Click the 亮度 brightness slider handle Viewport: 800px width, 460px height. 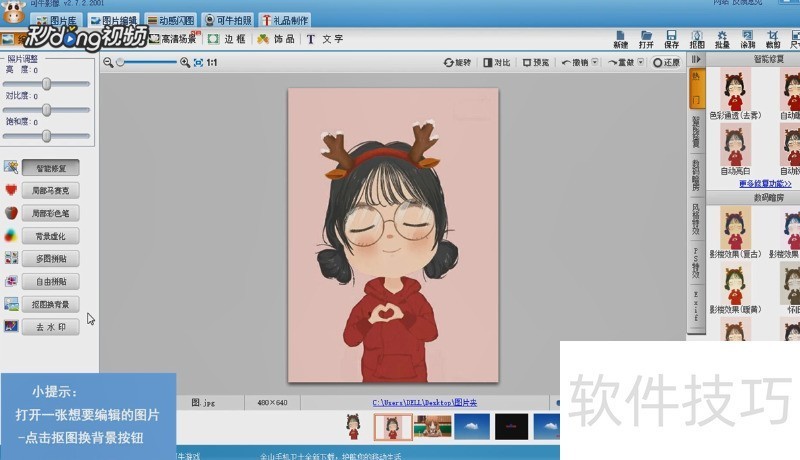pyautogui.click(x=46, y=84)
